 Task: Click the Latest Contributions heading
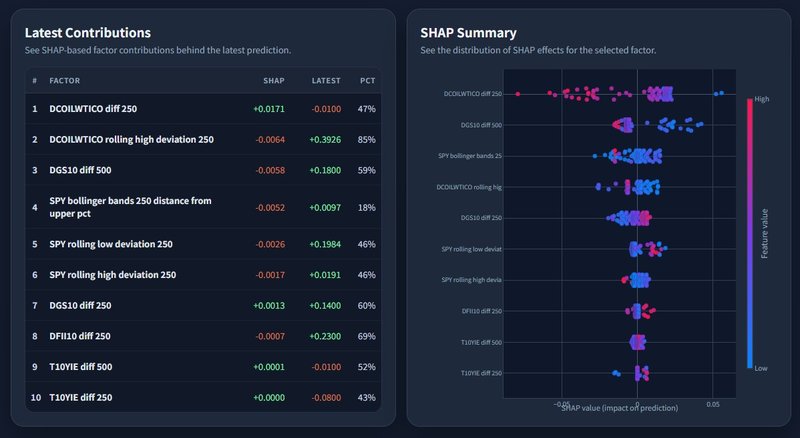[88, 33]
